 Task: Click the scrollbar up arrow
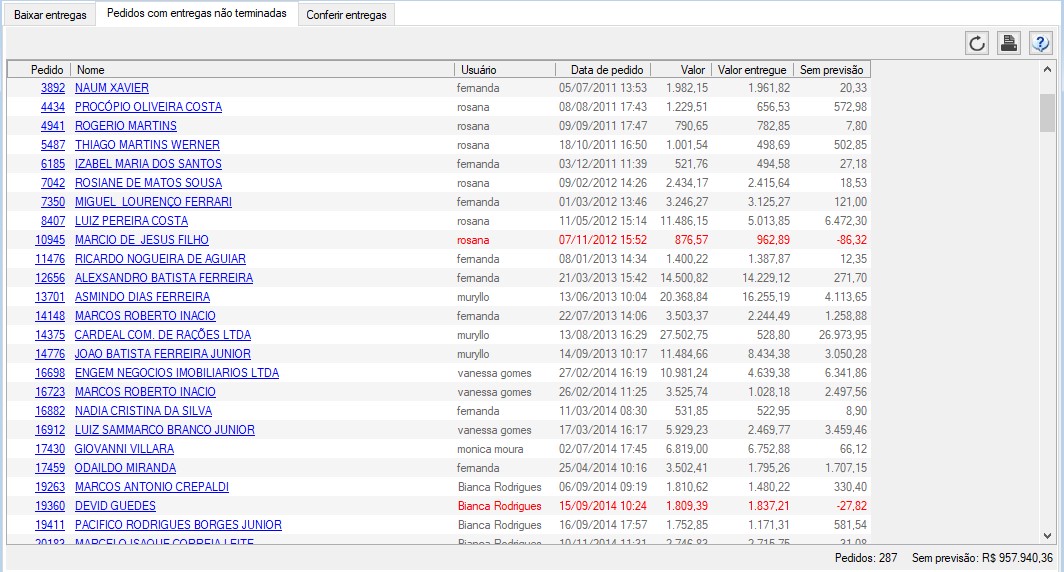point(1047,70)
